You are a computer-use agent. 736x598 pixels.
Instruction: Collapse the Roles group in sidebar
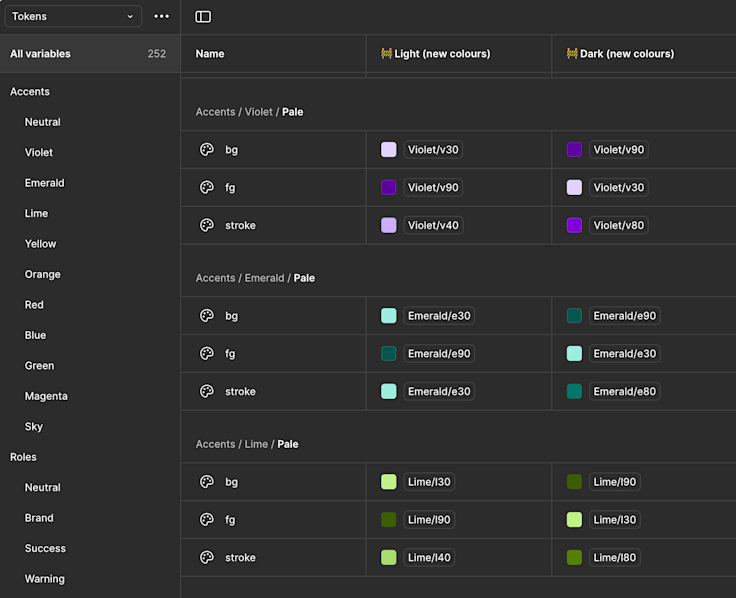[23, 457]
